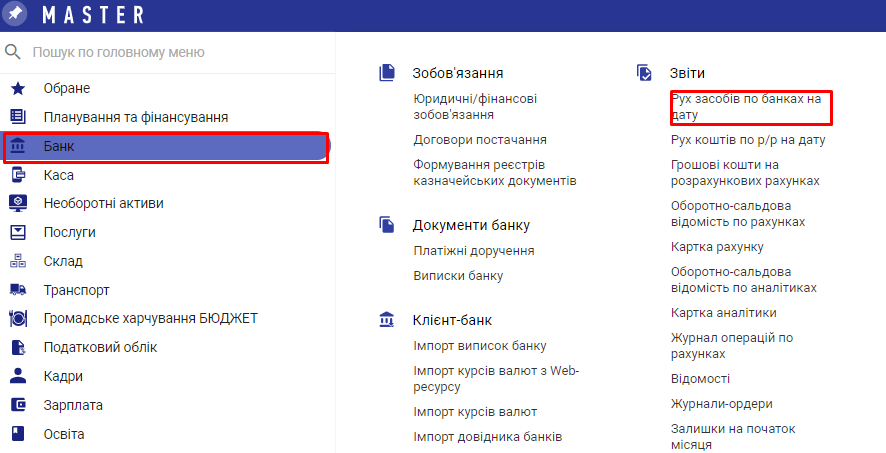886x453 pixels.
Task: Click the Кадри person icon
Action: click(x=17, y=376)
